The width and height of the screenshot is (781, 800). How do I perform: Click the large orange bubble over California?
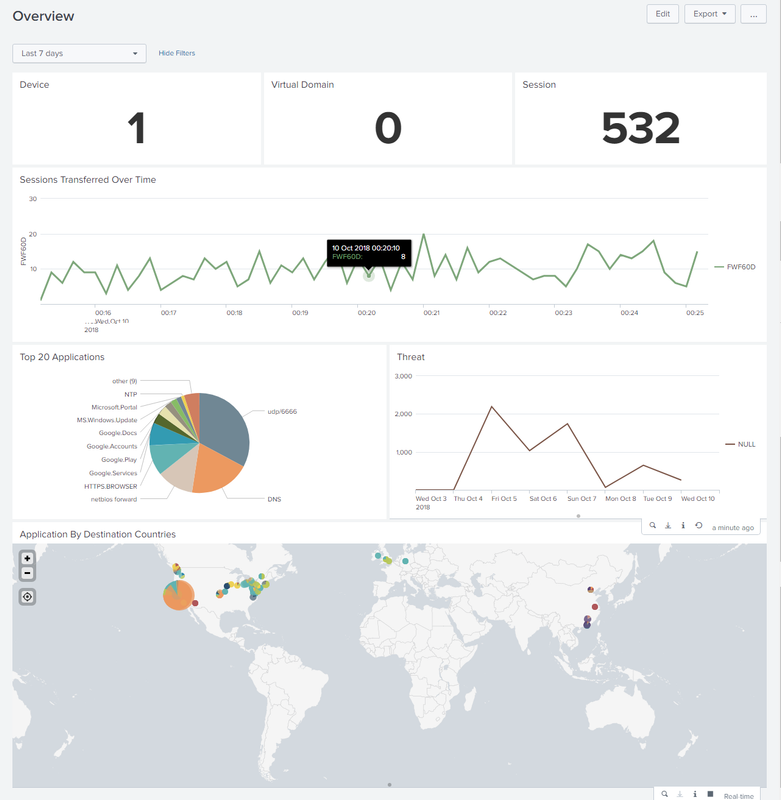click(x=179, y=595)
